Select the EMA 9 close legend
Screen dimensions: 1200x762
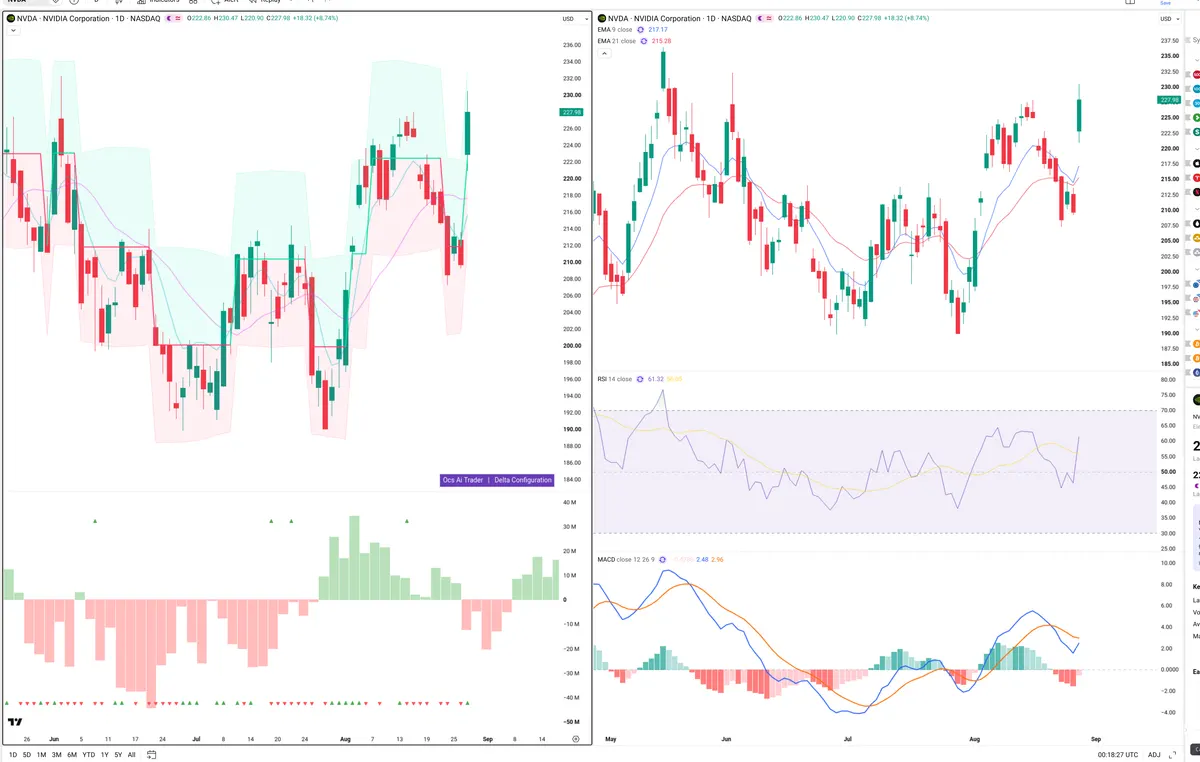pos(614,30)
